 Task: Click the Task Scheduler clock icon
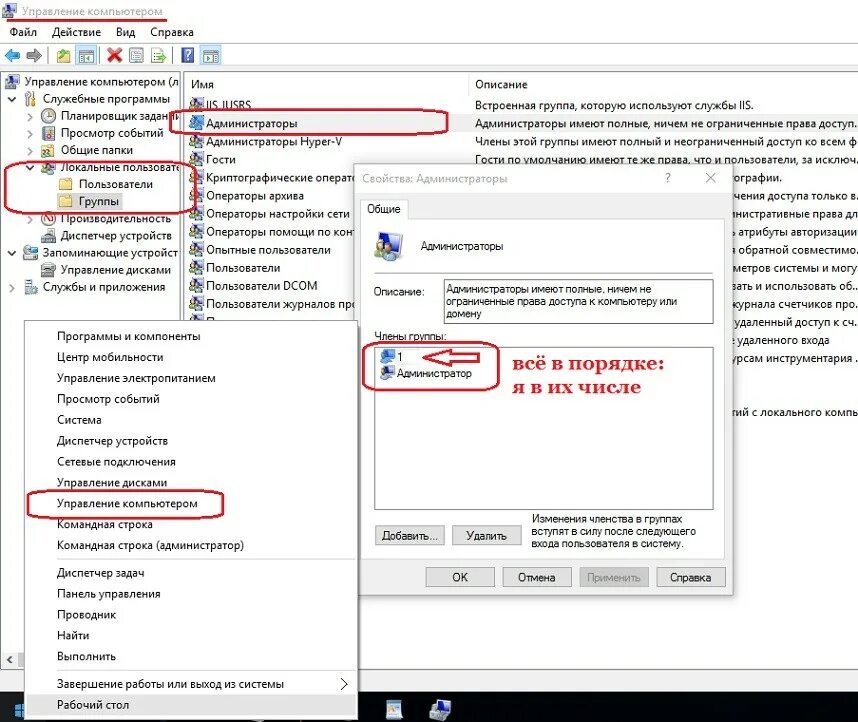(x=49, y=116)
